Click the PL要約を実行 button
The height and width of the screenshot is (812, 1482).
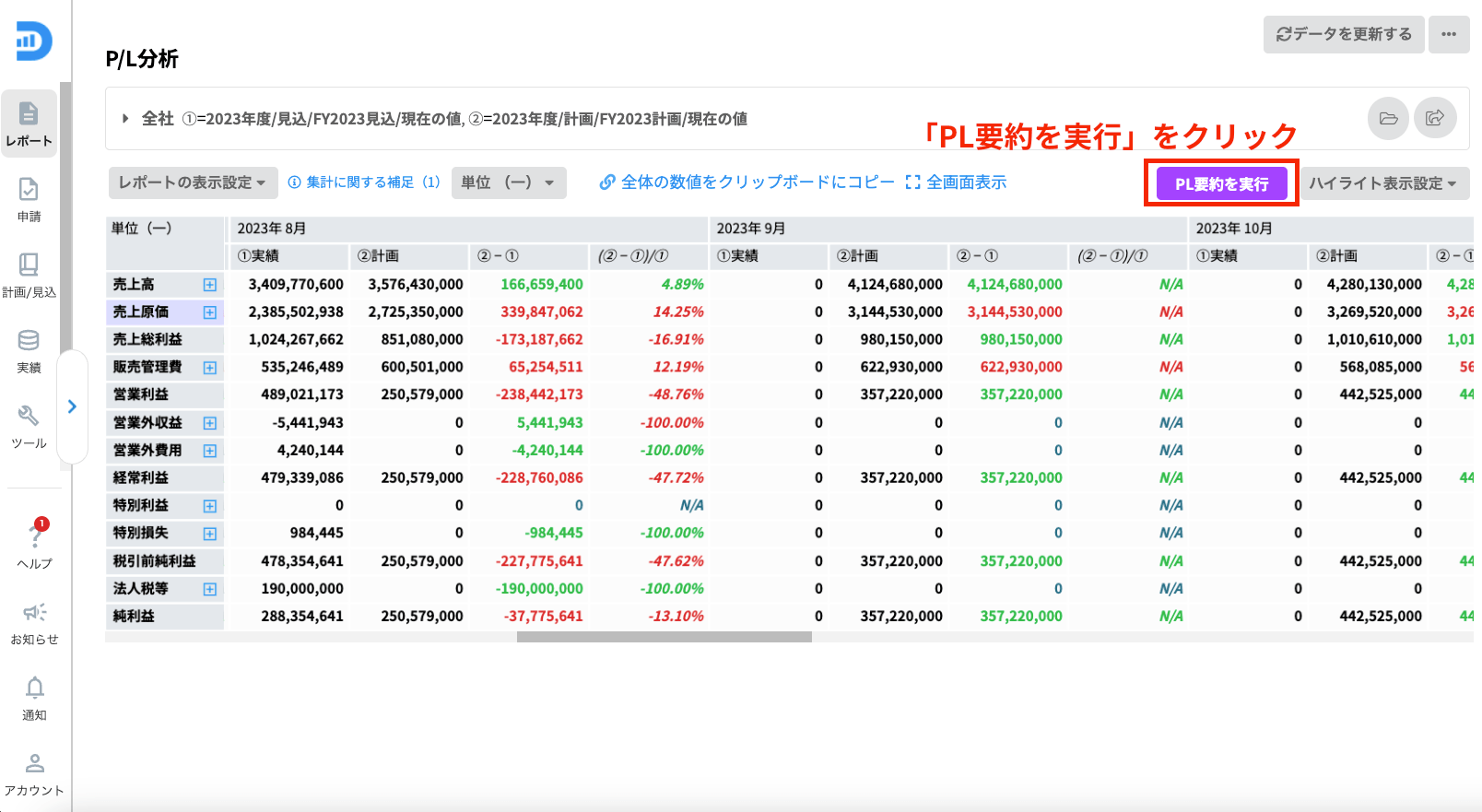(x=1221, y=183)
